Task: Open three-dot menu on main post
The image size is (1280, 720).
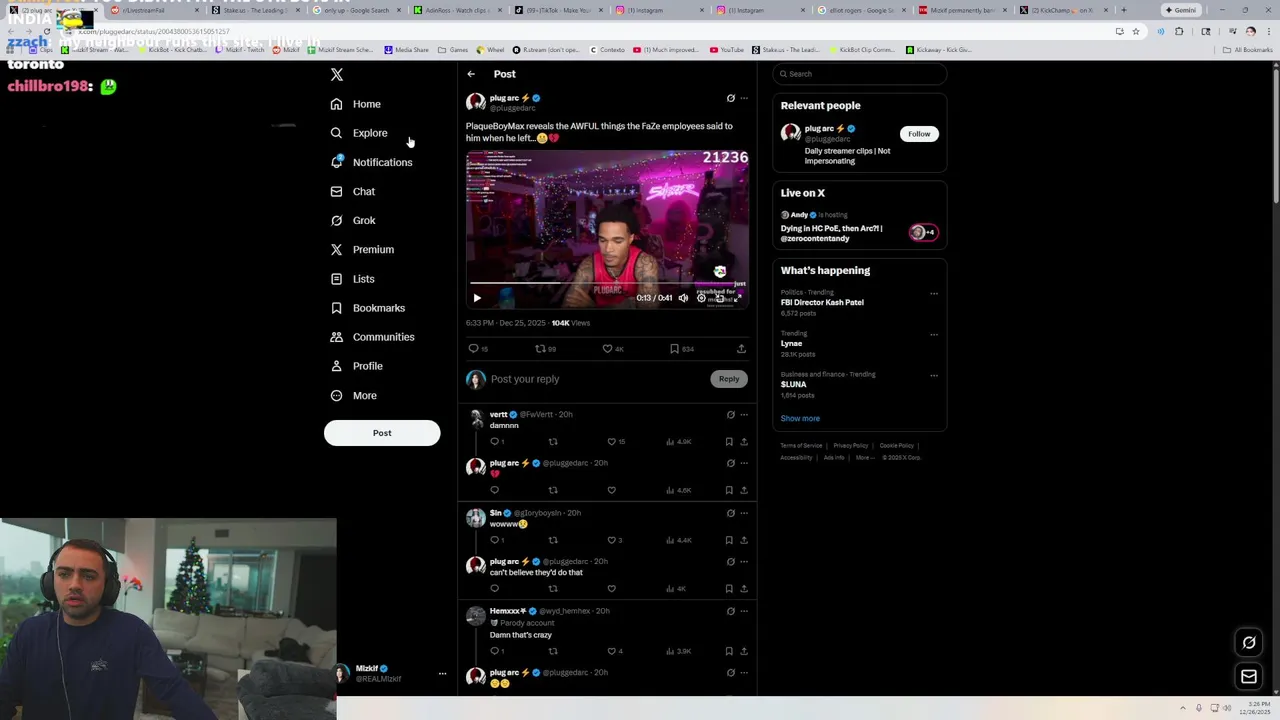Action: (744, 98)
